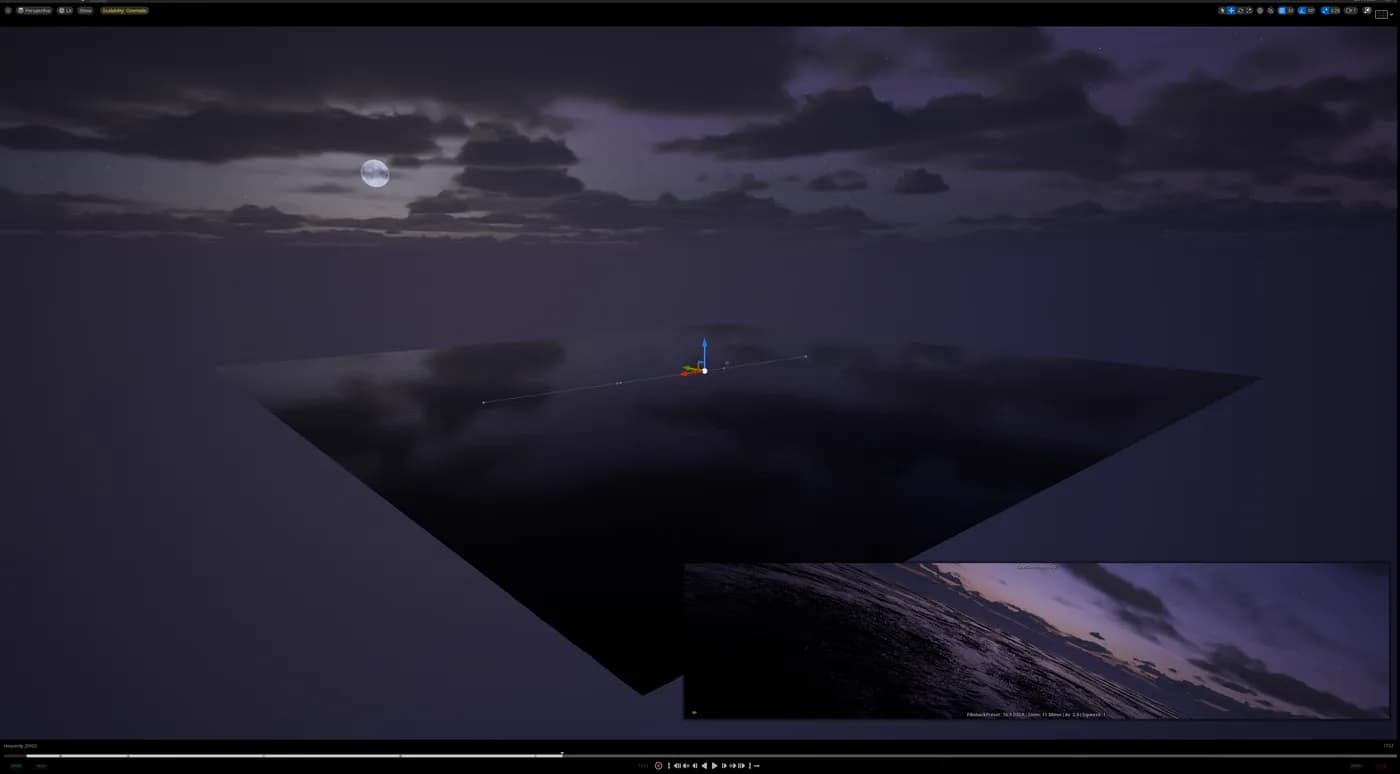Open the surface snapping options icon
The width and height of the screenshot is (1400, 774).
click(1270, 10)
